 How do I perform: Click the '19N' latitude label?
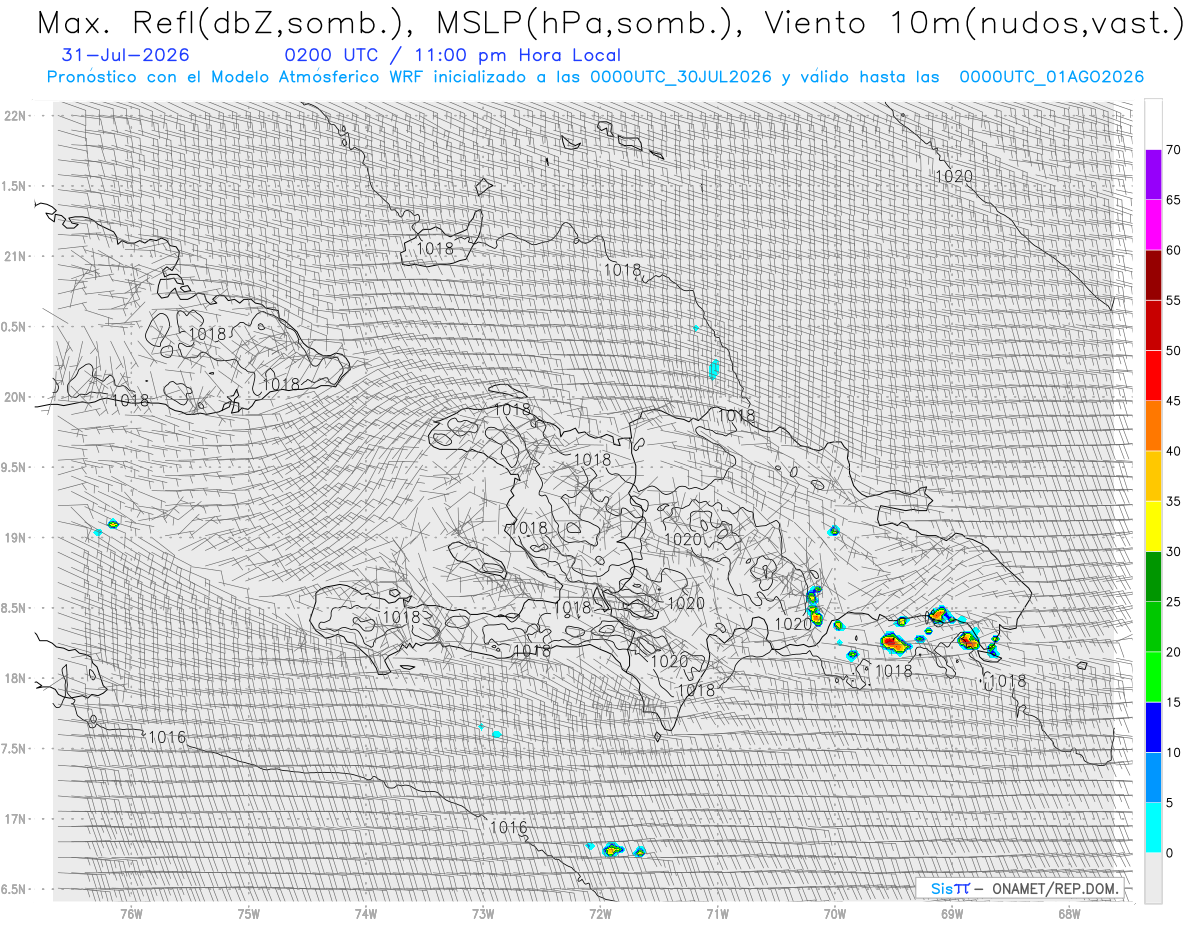(x=17, y=537)
